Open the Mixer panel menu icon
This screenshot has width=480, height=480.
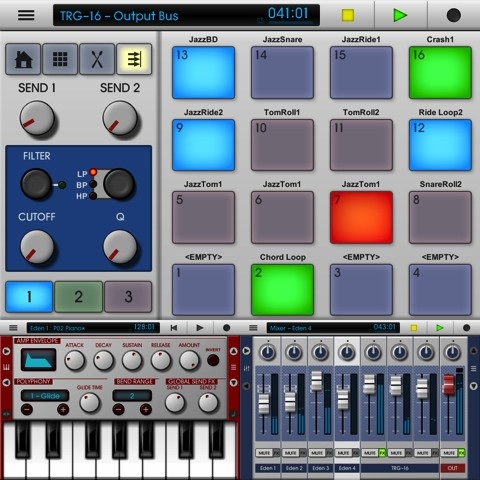pyautogui.click(x=253, y=328)
